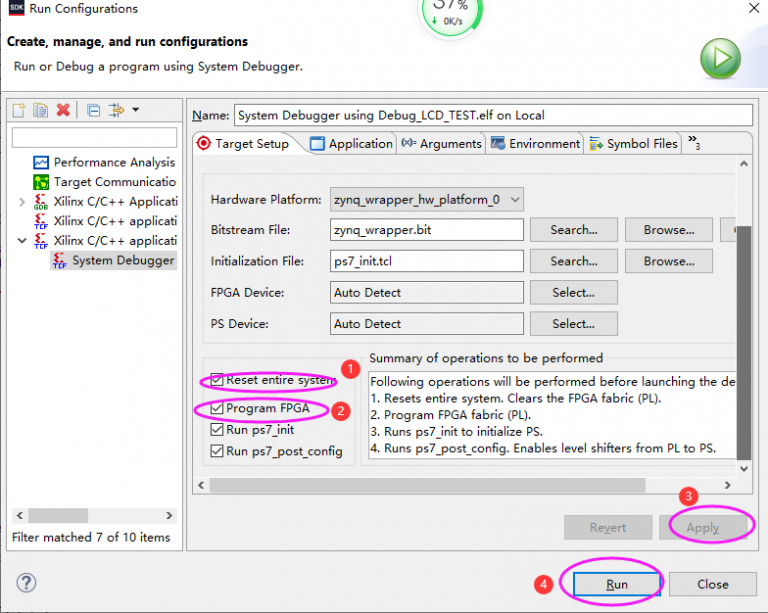Click Search next to Bitstream File

pyautogui.click(x=573, y=230)
